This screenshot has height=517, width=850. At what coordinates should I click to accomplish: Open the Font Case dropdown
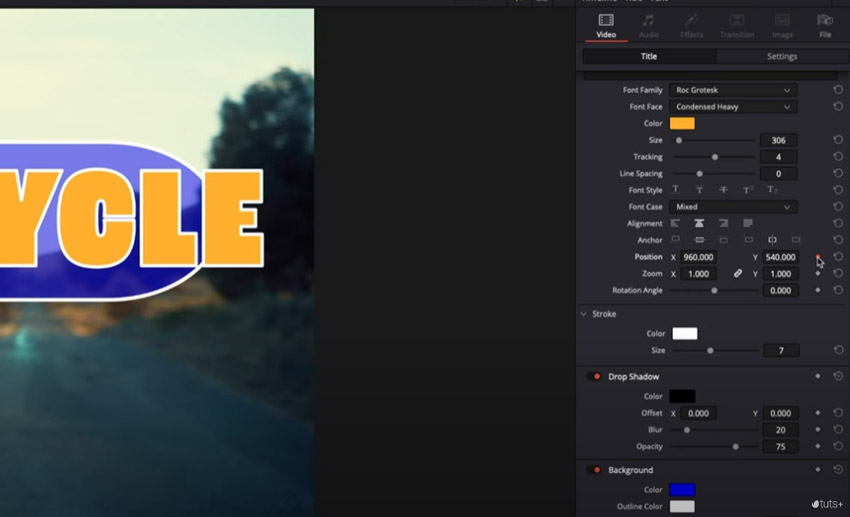(733, 206)
